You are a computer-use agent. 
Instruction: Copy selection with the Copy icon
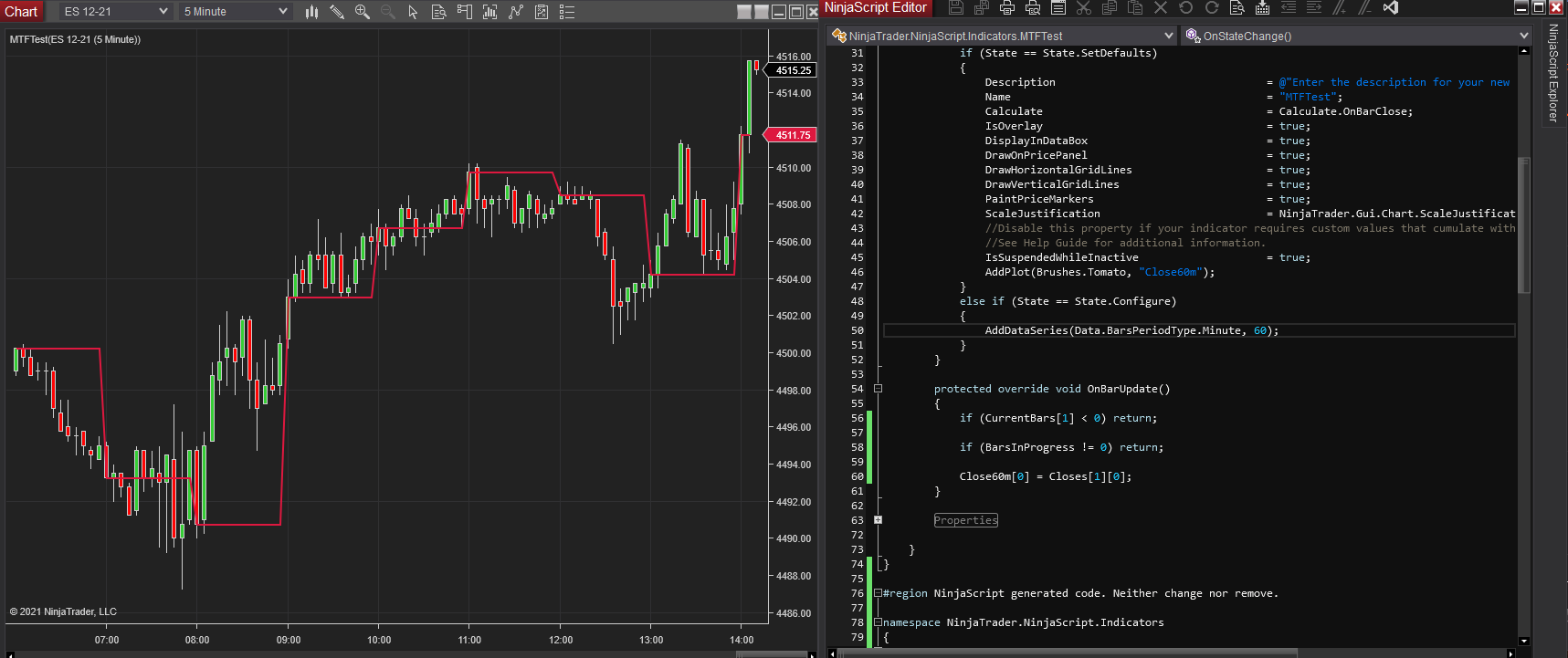pos(1110,7)
